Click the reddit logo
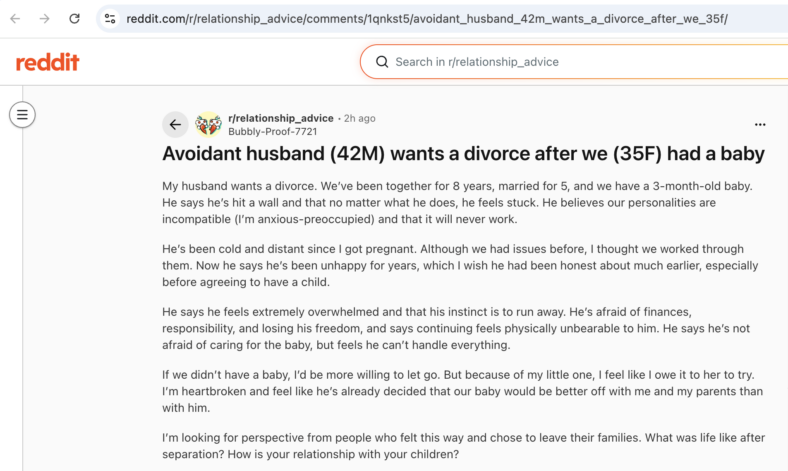The width and height of the screenshot is (788, 471). pyautogui.click(x=47, y=62)
